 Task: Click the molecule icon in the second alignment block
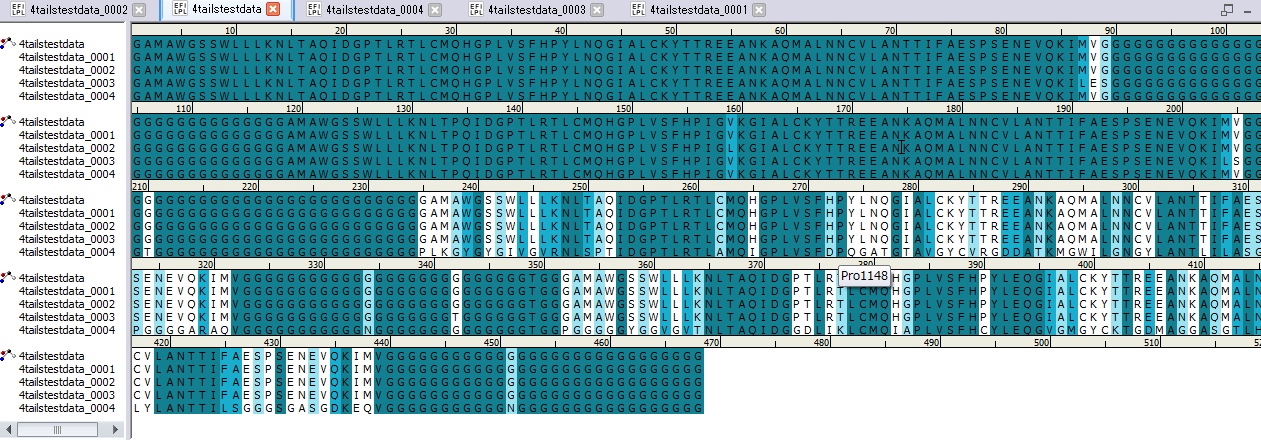(8, 122)
